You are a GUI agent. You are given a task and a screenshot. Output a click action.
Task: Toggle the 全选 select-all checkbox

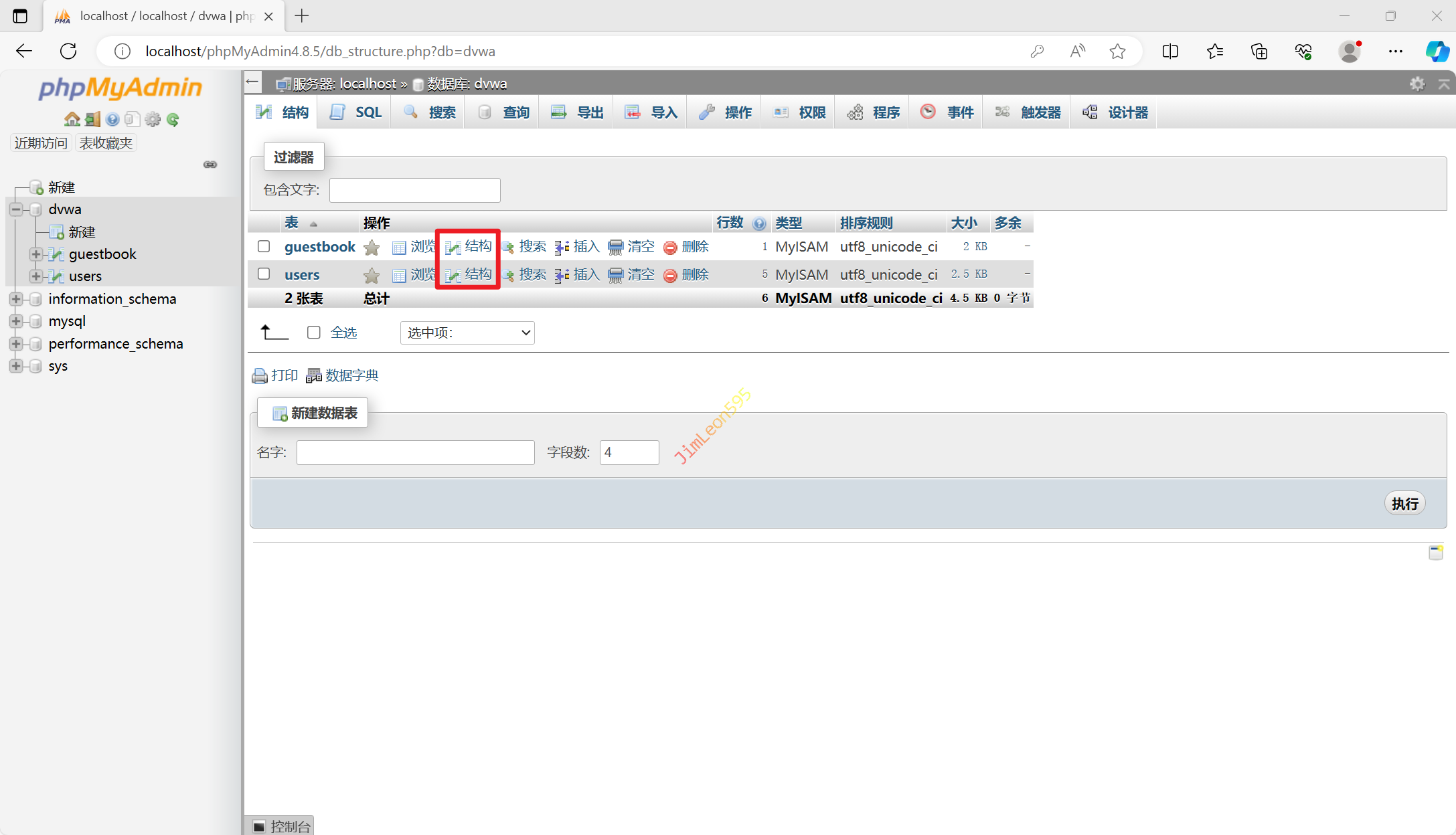click(313, 333)
